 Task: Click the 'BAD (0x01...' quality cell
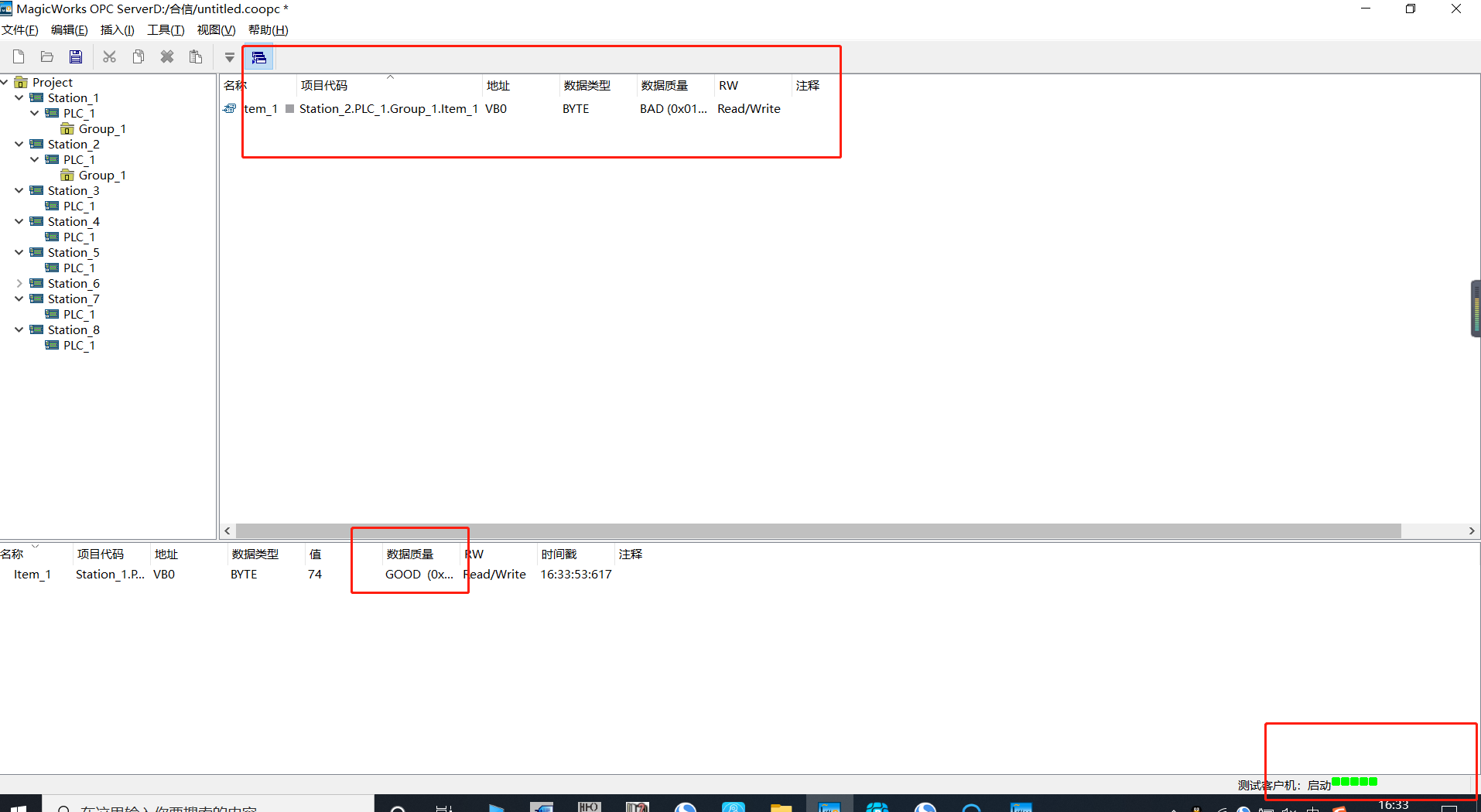[x=673, y=108]
